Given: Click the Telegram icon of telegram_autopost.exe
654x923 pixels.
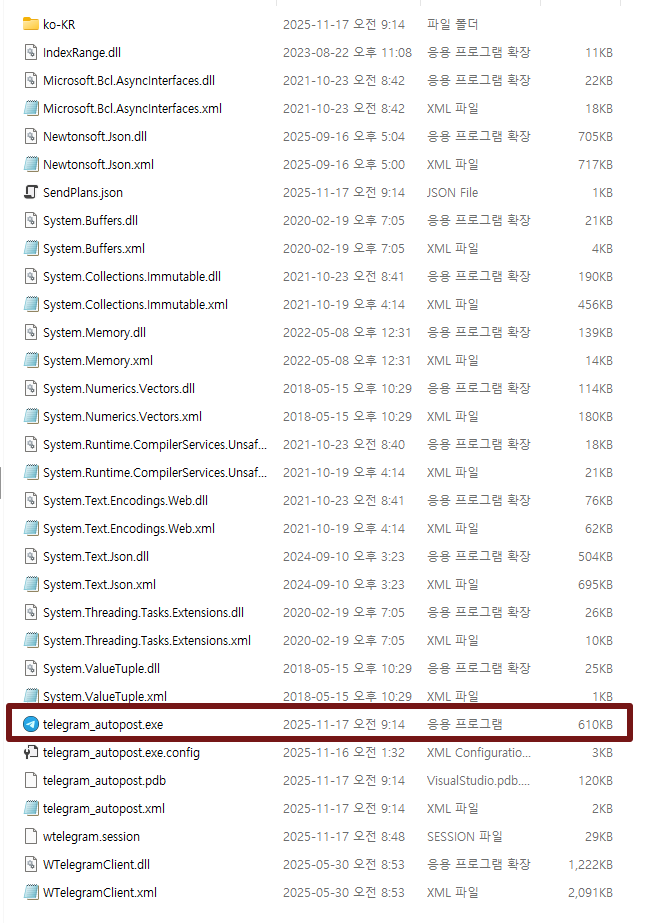Looking at the screenshot, I should (31, 724).
